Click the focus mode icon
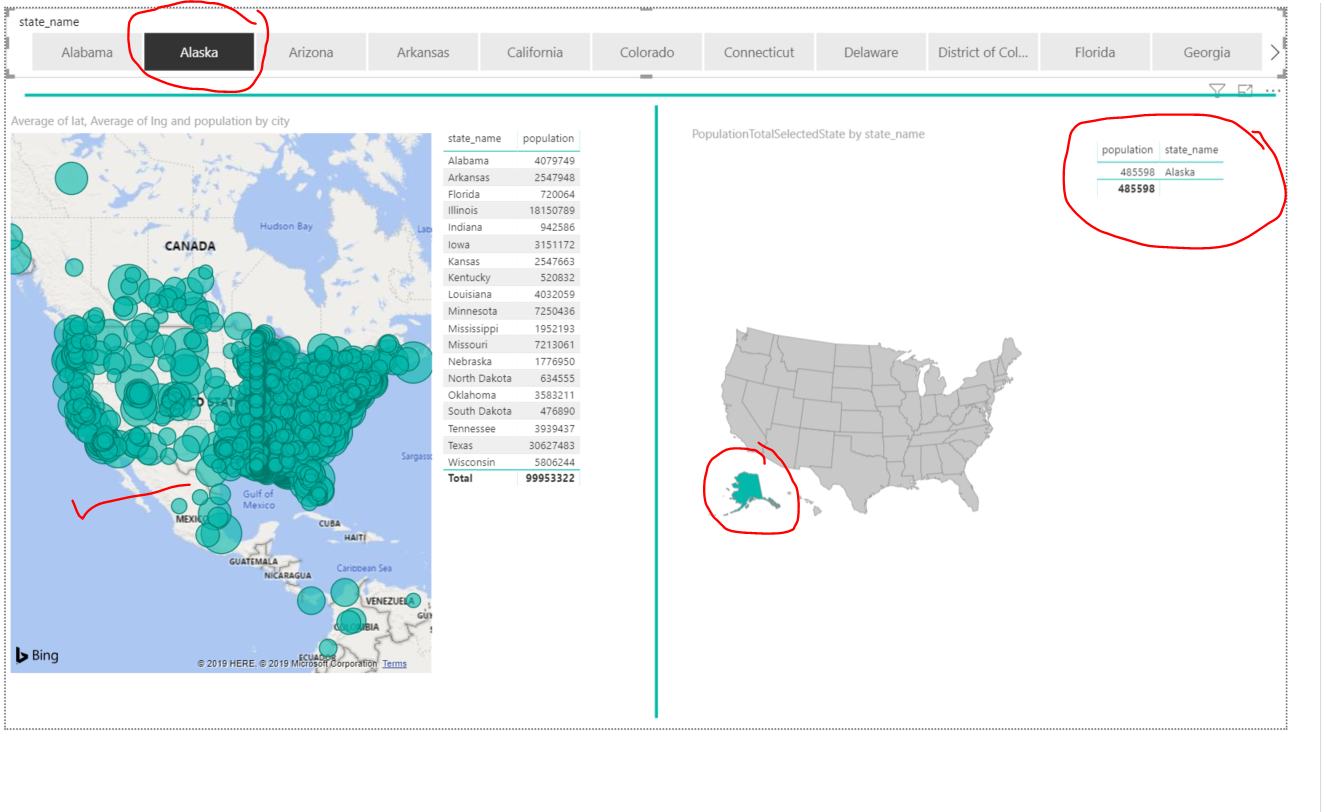The height and width of the screenshot is (812, 1326). click(x=1245, y=91)
